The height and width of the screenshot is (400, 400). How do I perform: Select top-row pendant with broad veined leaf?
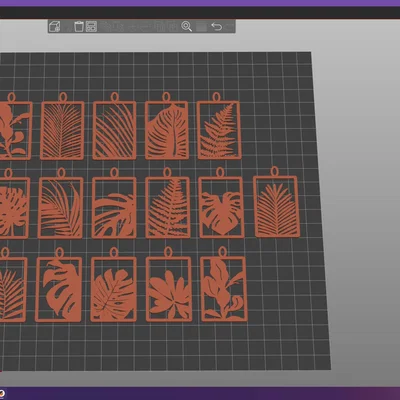166,127
